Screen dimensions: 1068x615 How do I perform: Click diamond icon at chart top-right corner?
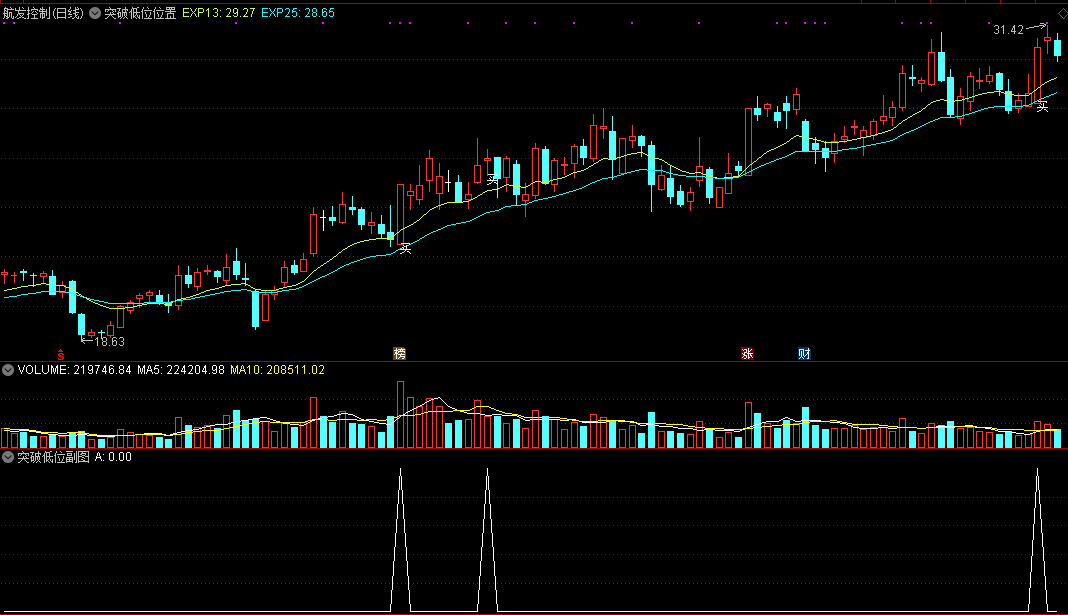[x=1062, y=13]
